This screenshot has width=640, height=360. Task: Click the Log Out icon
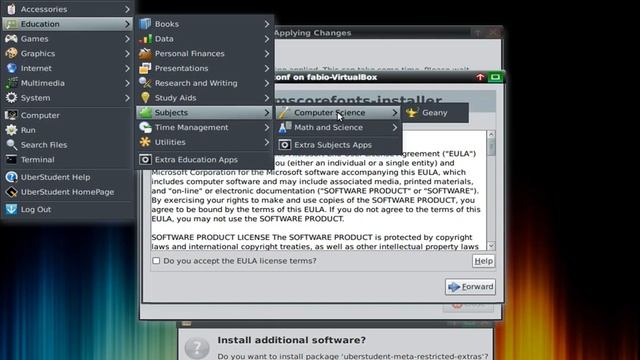(x=11, y=209)
